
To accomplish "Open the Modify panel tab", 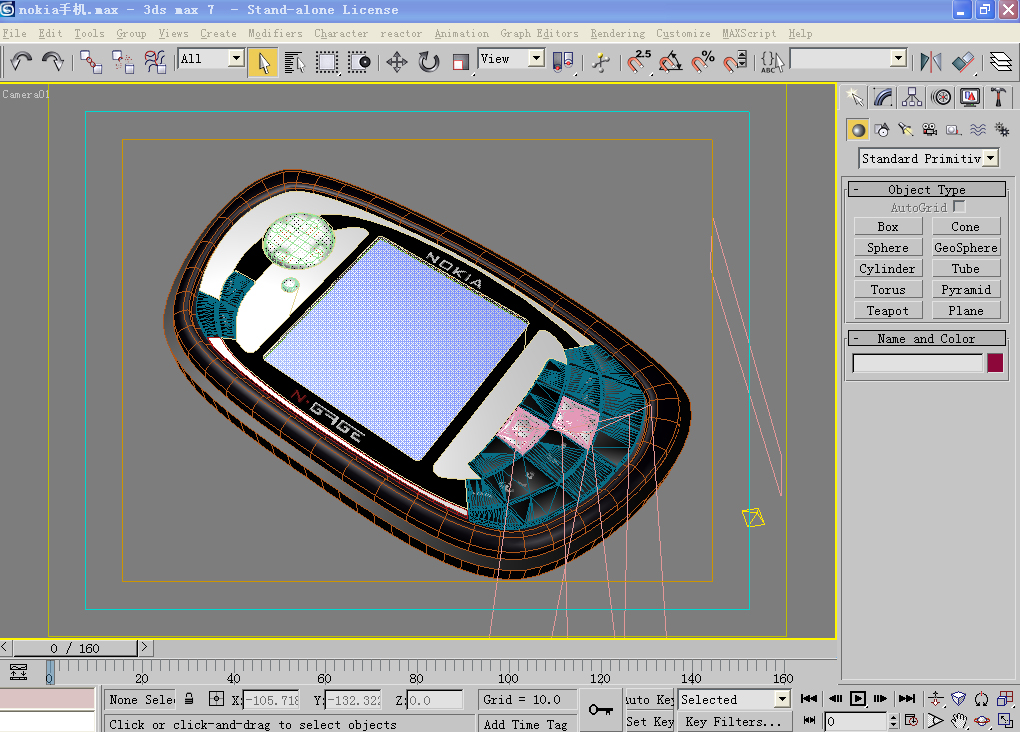I will [883, 97].
